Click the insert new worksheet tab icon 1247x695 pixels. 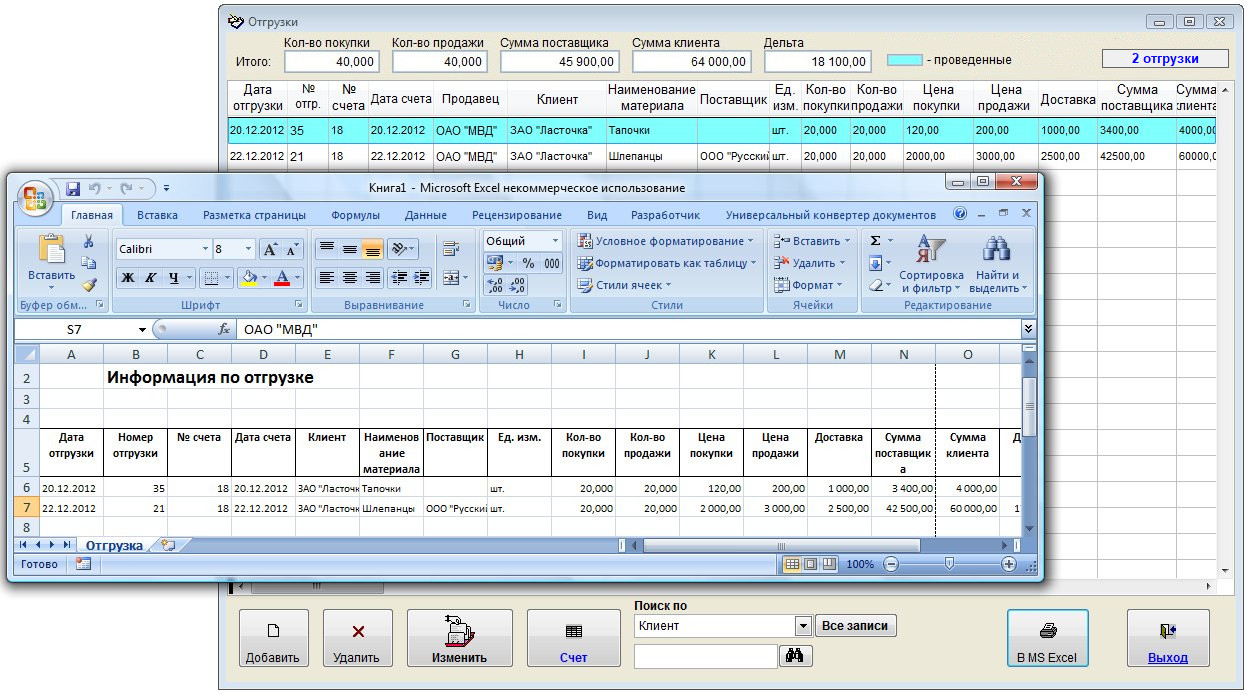167,545
